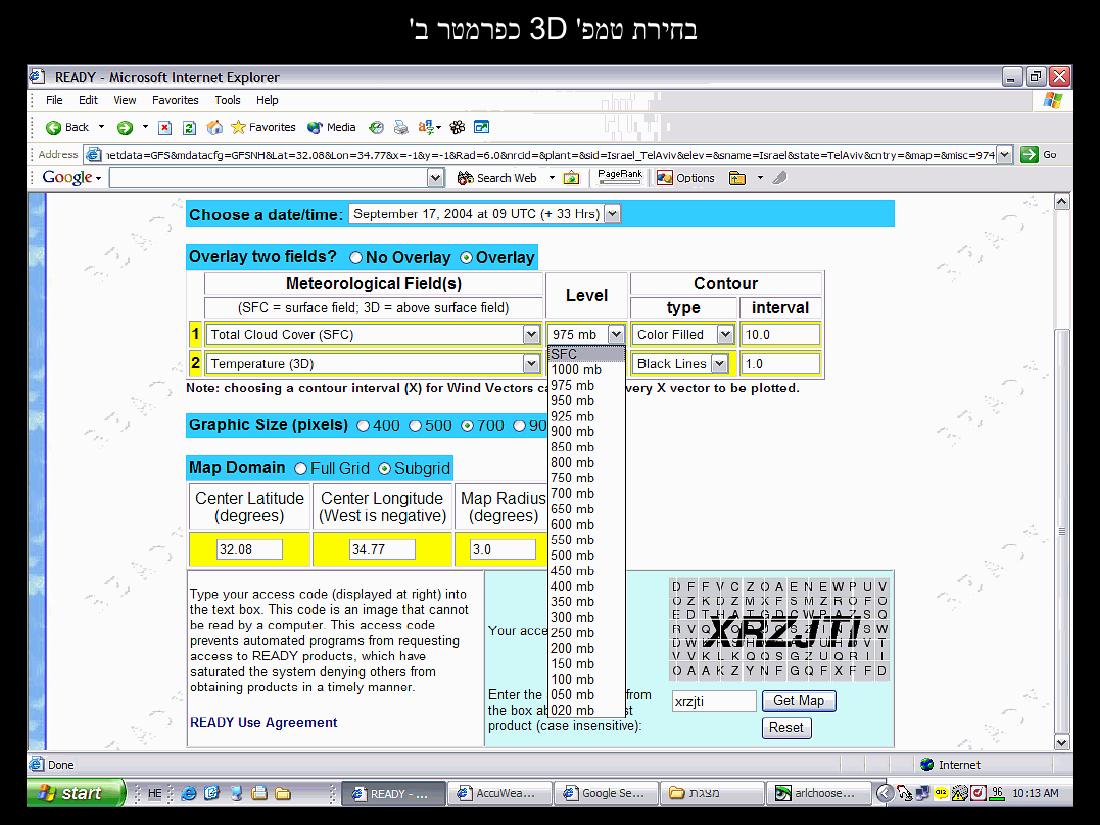This screenshot has height=825, width=1100.
Task: Open READY Use Agreement link
Action: point(264,723)
